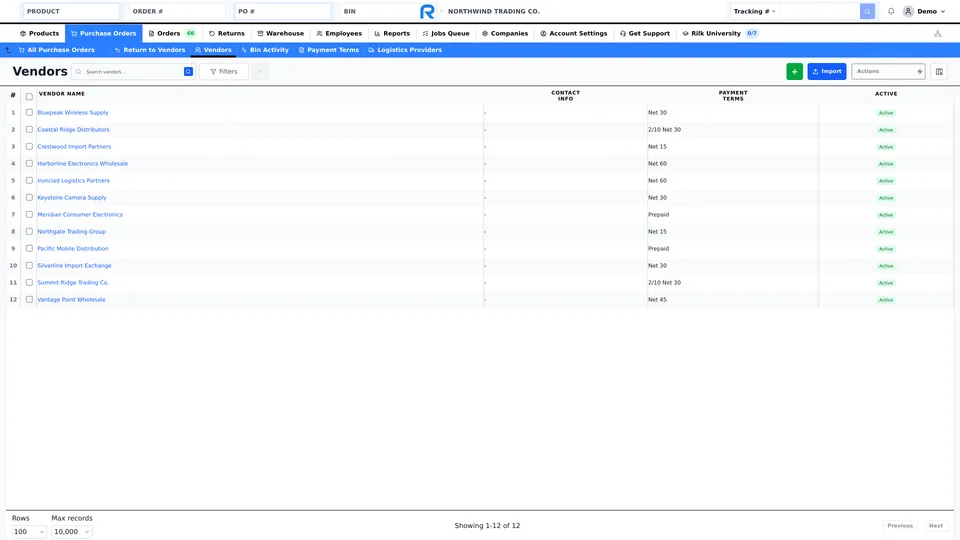Click the notification bell icon

point(891,11)
